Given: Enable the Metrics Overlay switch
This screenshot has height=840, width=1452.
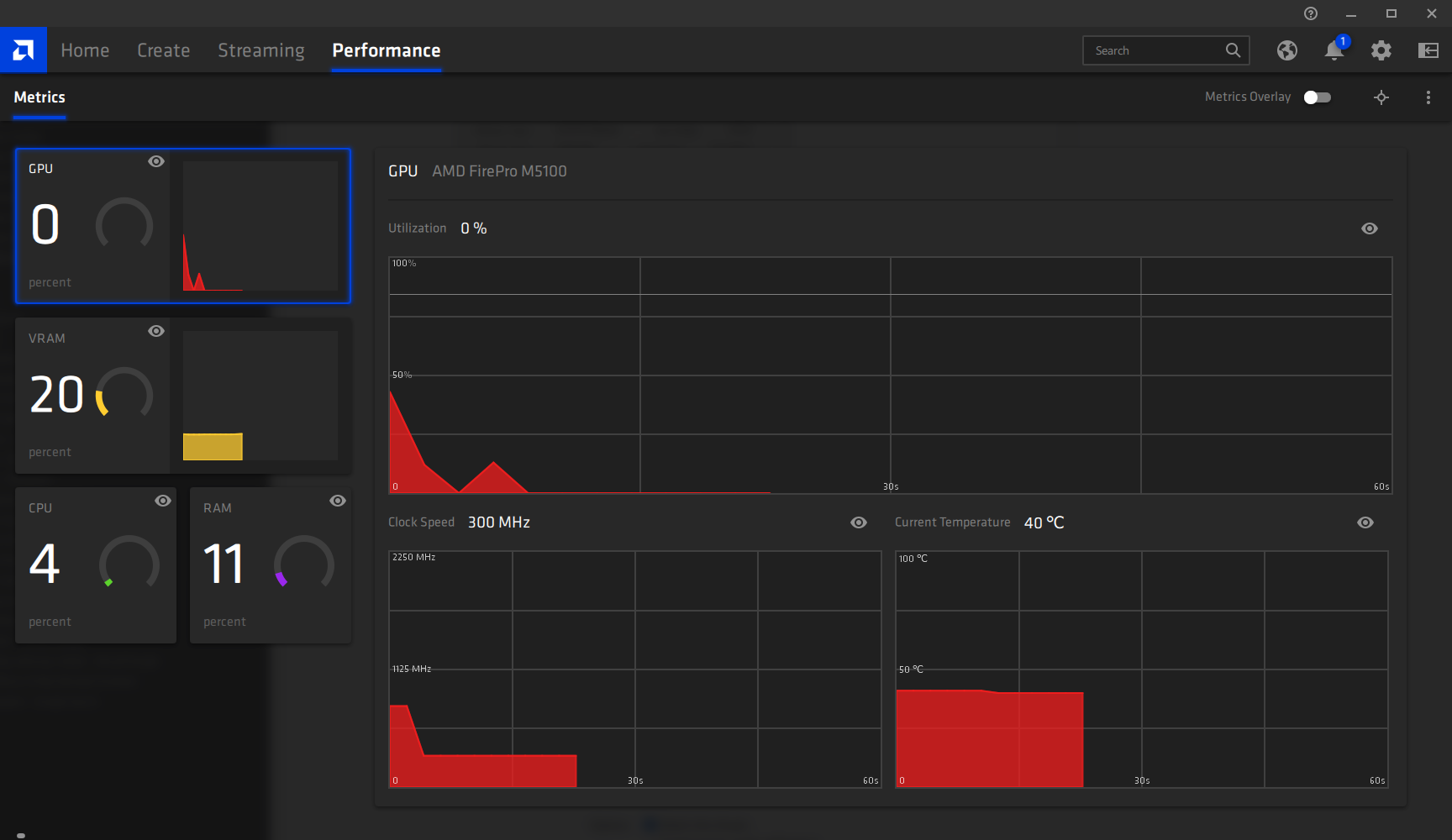Looking at the screenshot, I should (x=1318, y=97).
